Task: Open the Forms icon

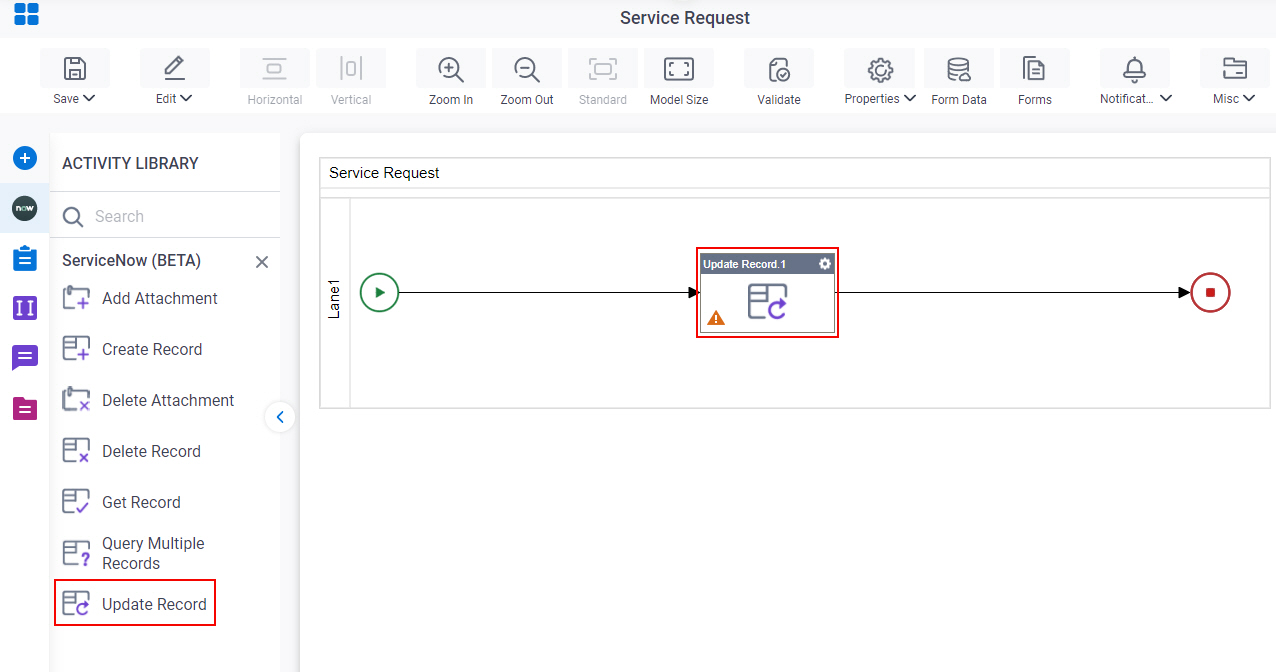Action: (1034, 69)
